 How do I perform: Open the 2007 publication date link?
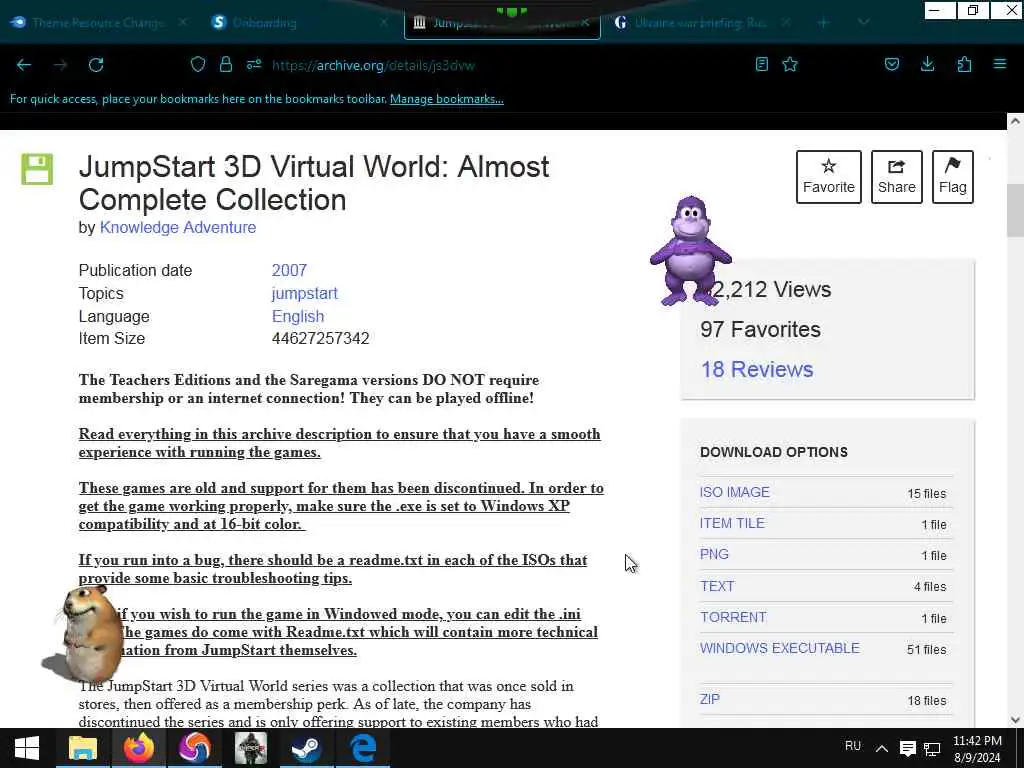tap(289, 270)
